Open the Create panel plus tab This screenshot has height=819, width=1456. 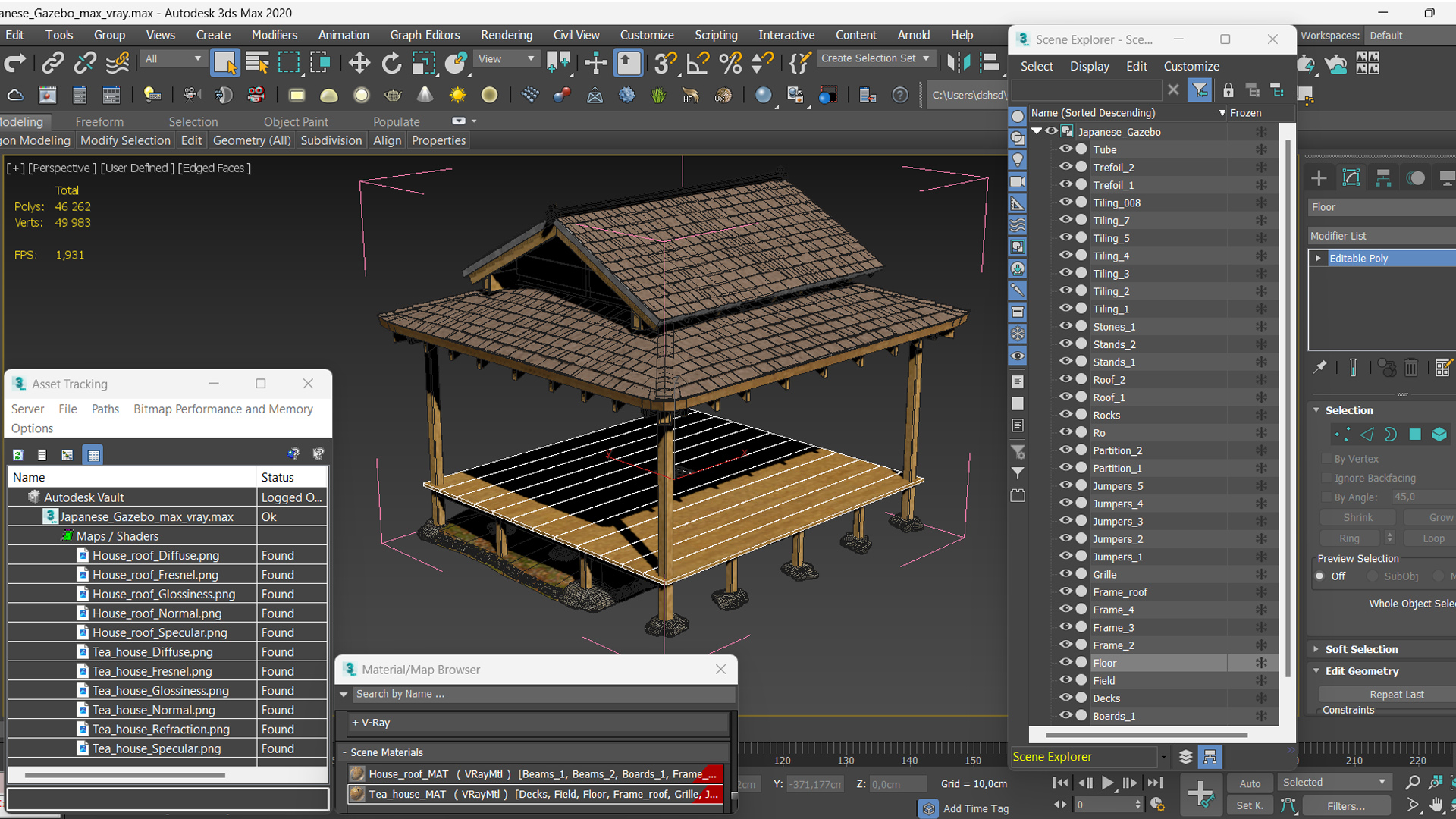point(1319,178)
